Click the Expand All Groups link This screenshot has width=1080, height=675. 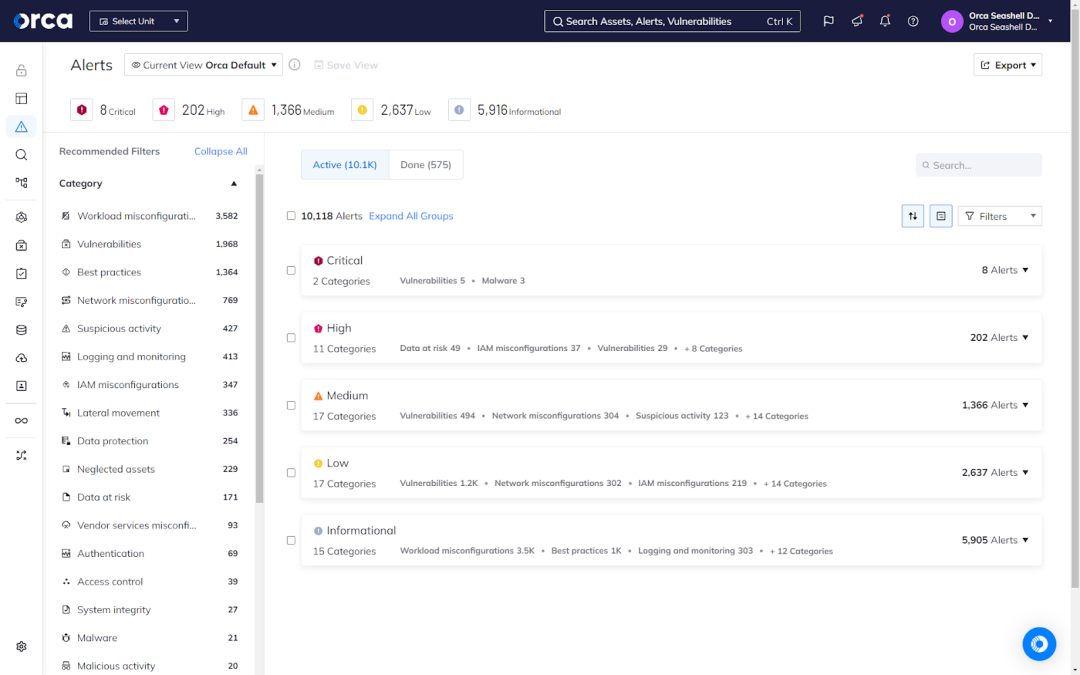(411, 216)
